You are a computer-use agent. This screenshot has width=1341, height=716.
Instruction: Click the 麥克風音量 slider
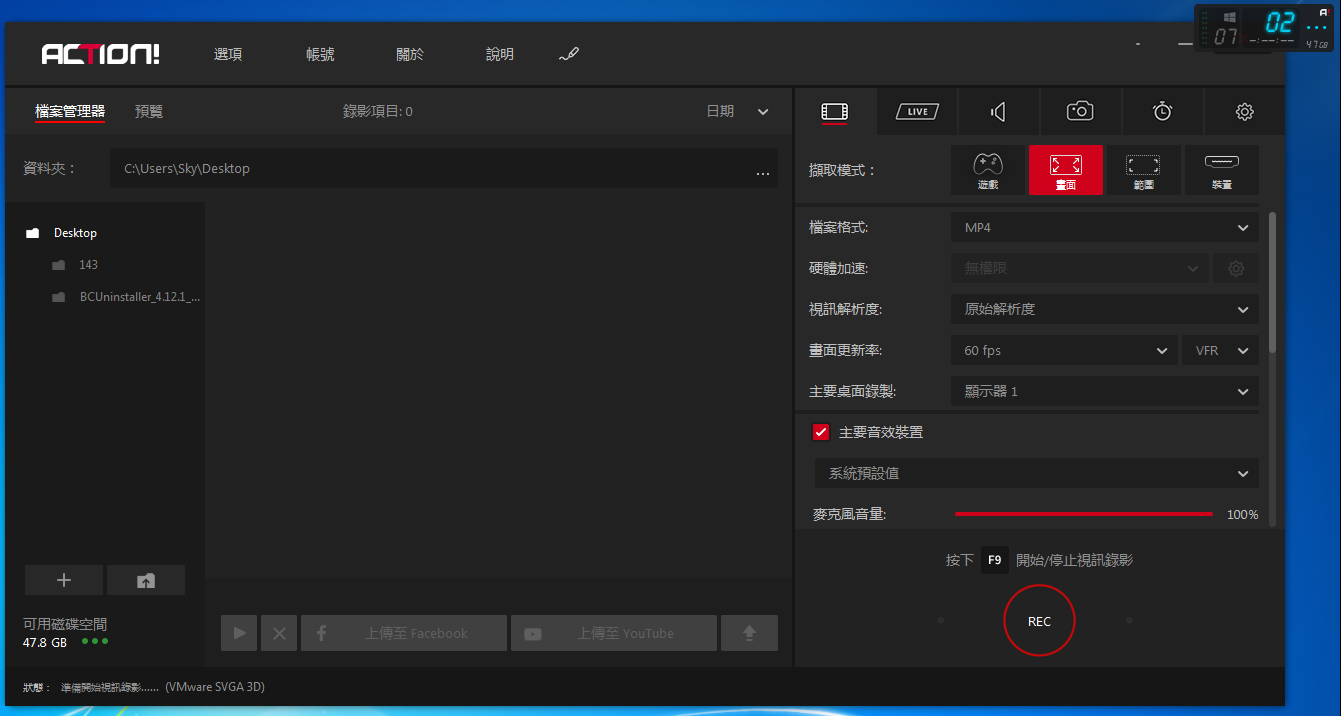click(x=1084, y=514)
